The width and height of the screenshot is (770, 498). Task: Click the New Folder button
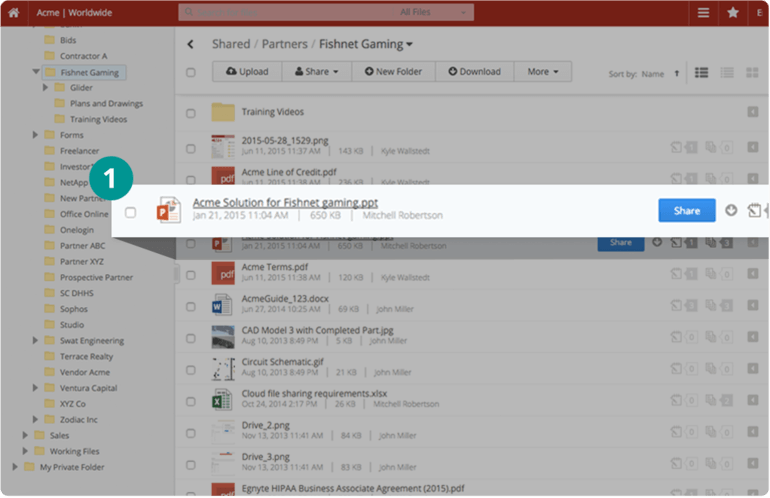click(393, 72)
